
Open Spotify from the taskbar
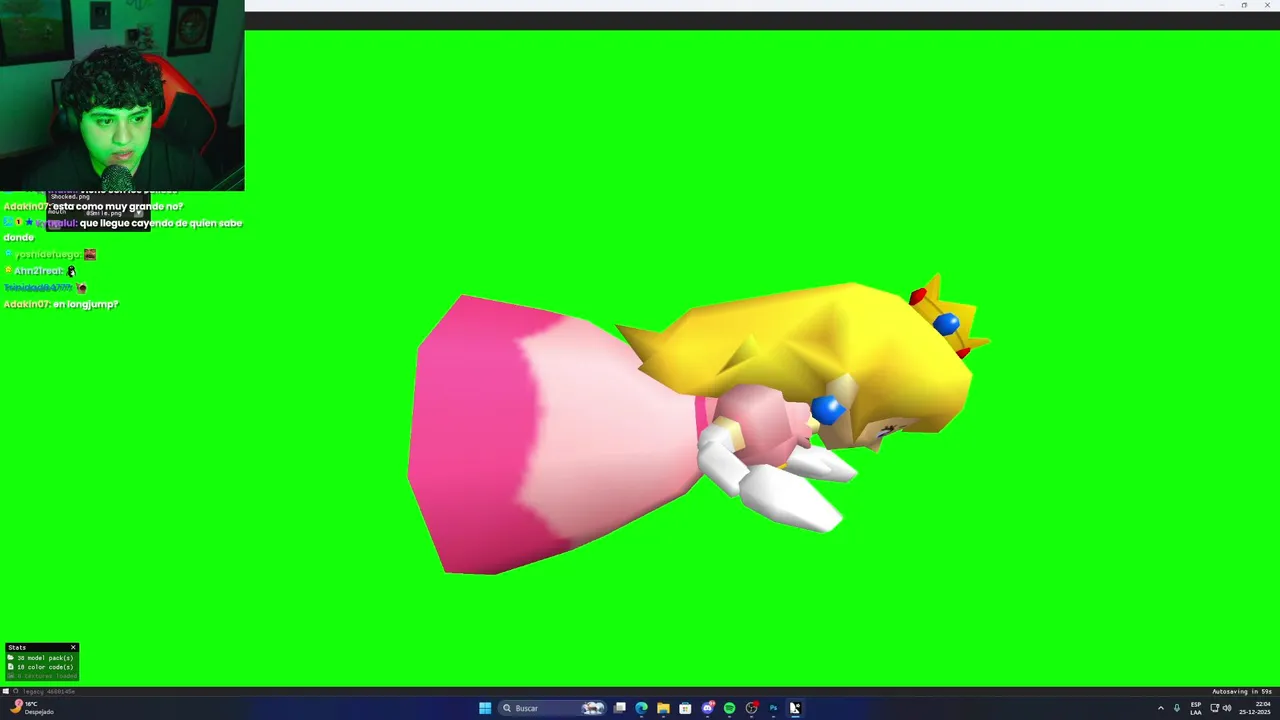point(729,708)
